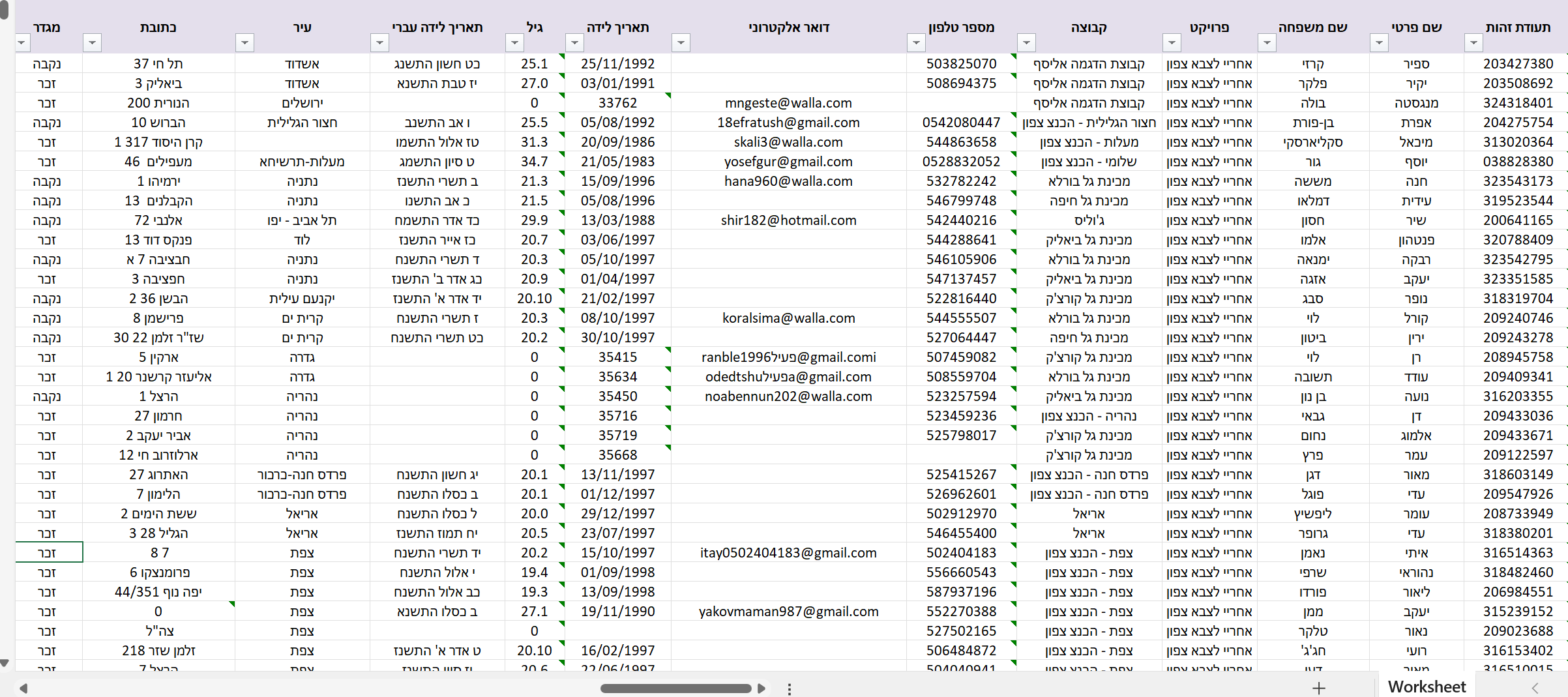
Task: Open the עיר column filter dropdown
Action: [245, 43]
